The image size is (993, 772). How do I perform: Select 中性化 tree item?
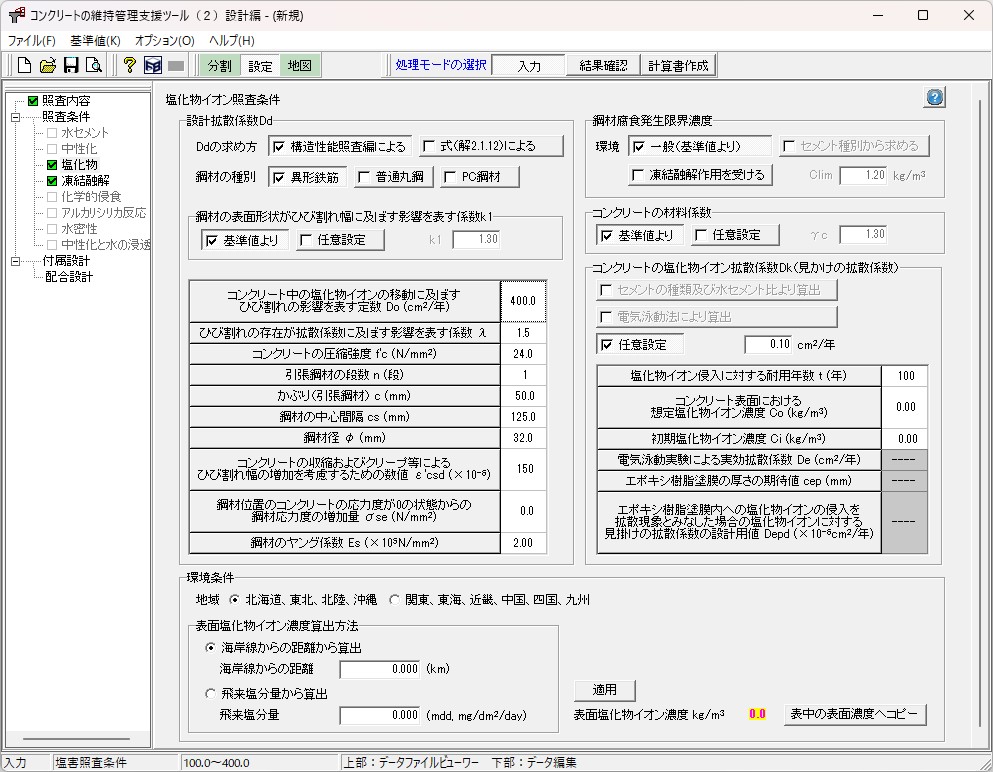pos(79,149)
